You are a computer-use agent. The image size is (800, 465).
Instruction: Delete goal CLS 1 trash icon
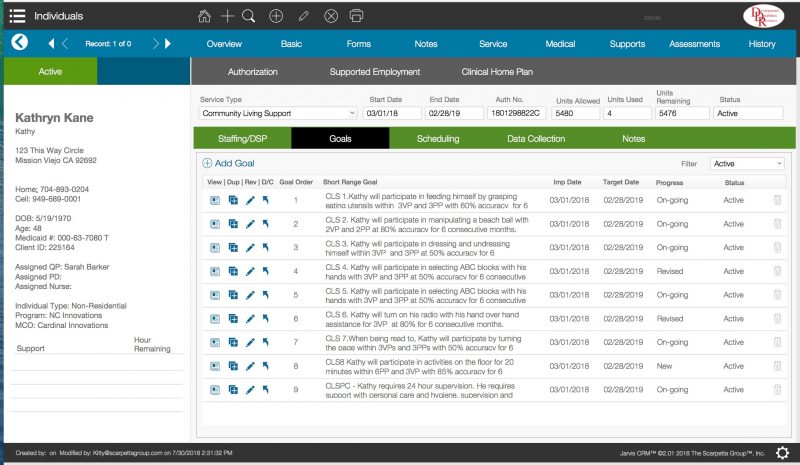tap(778, 200)
